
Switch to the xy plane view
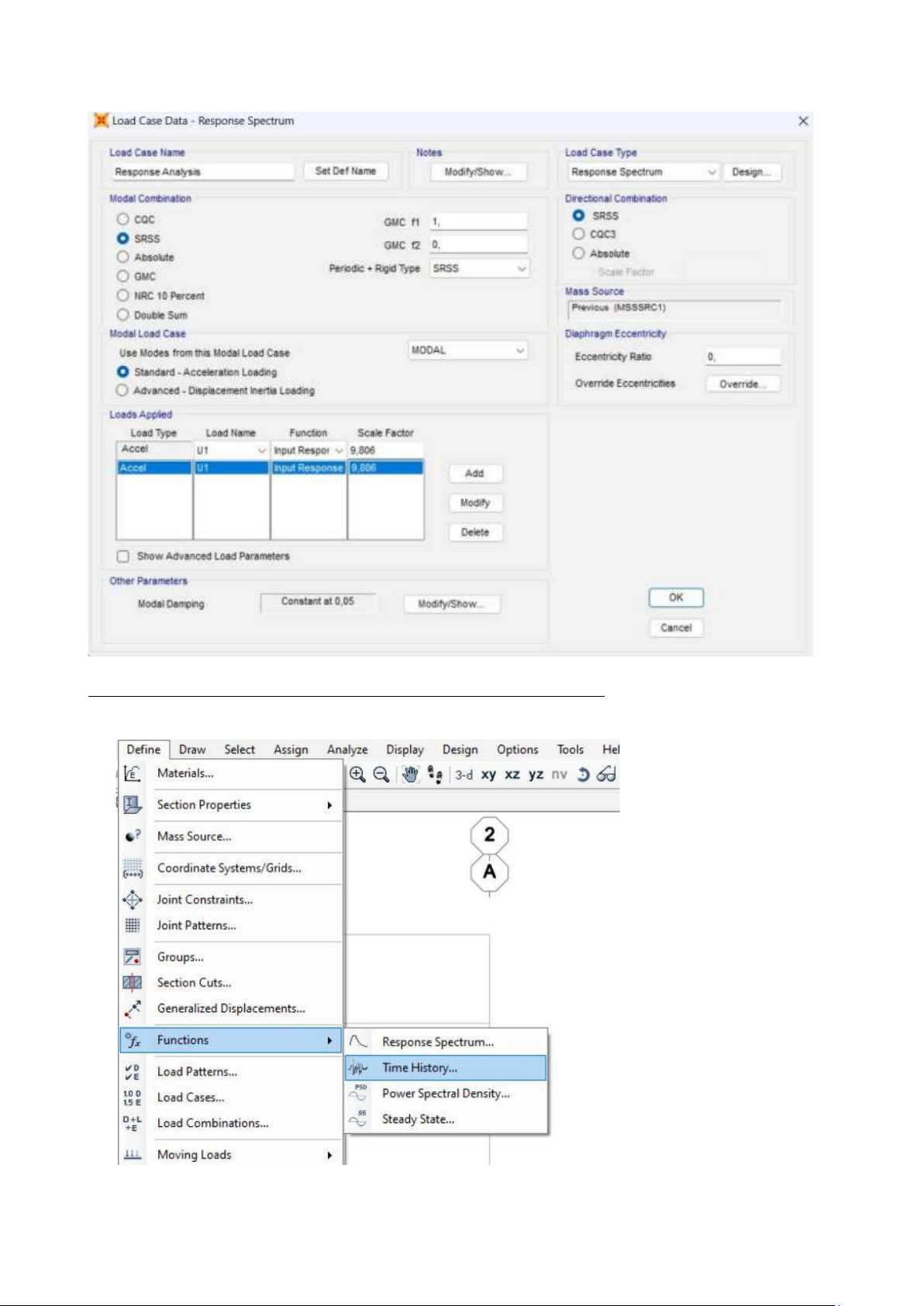pos(488,774)
